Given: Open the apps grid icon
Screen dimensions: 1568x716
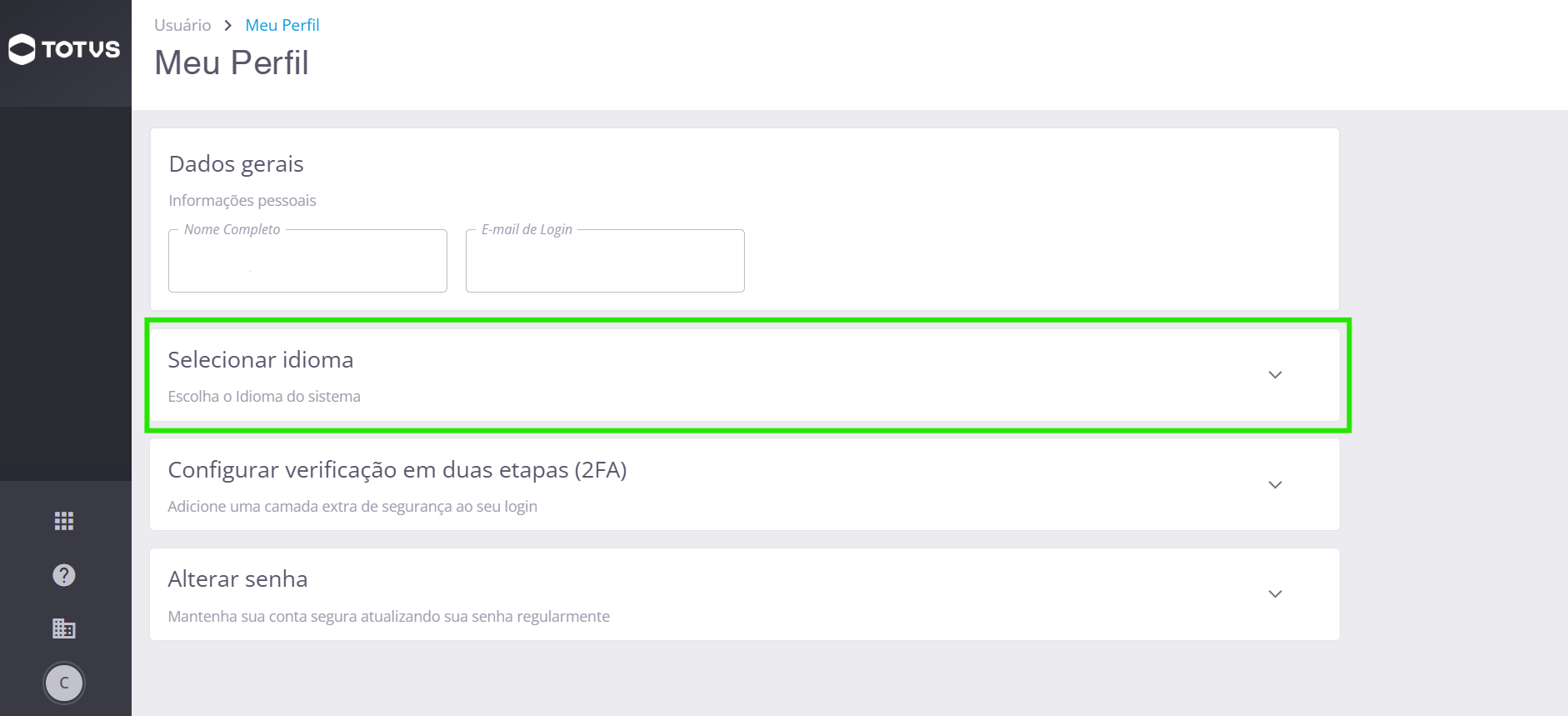Looking at the screenshot, I should click(x=64, y=521).
